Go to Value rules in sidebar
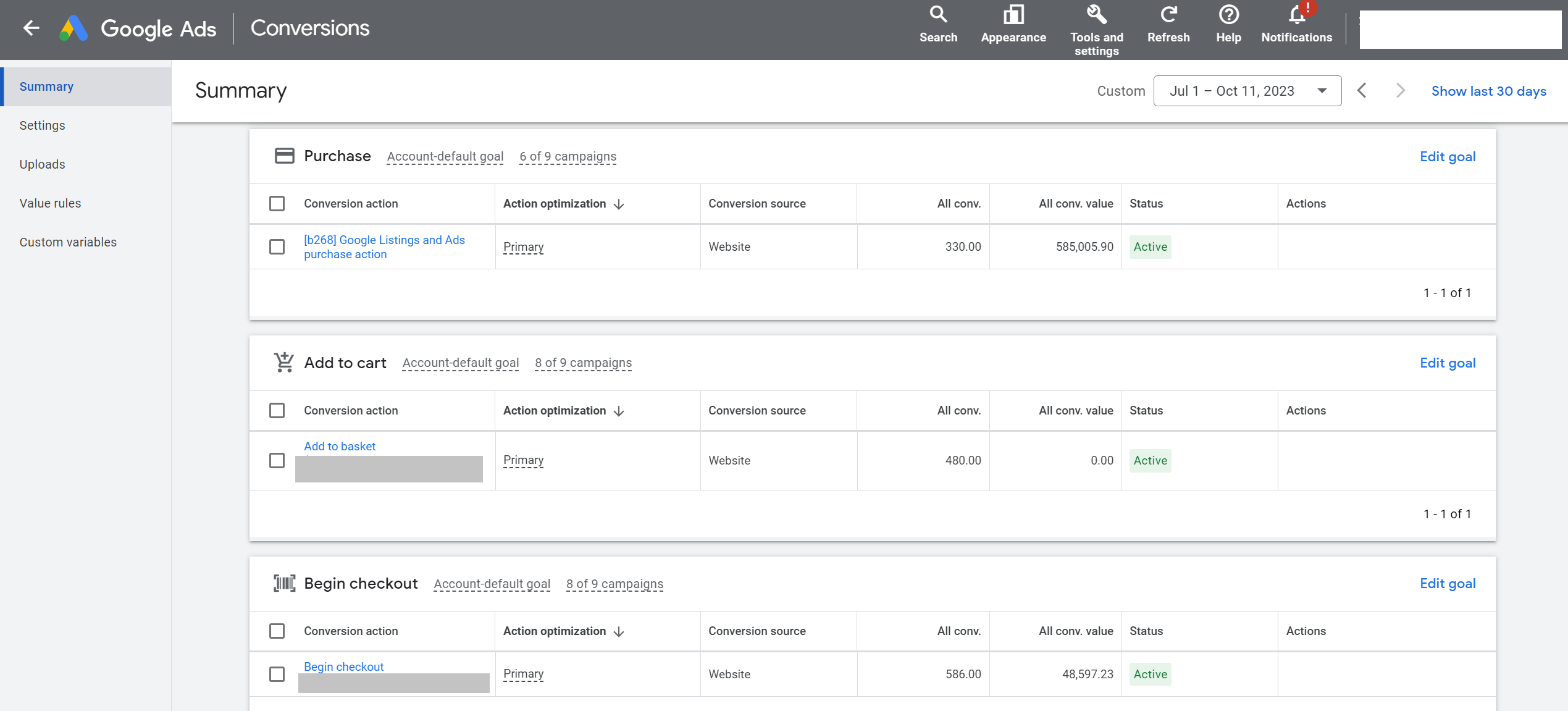The height and width of the screenshot is (711, 1568). 50,203
